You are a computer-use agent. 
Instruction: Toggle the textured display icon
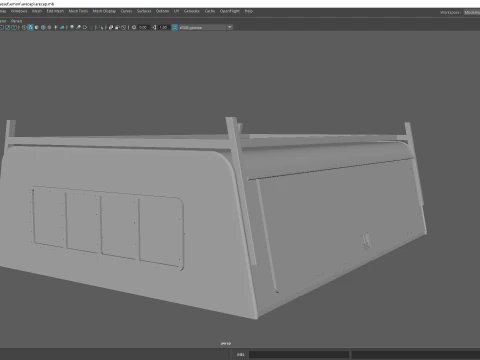click(49, 27)
